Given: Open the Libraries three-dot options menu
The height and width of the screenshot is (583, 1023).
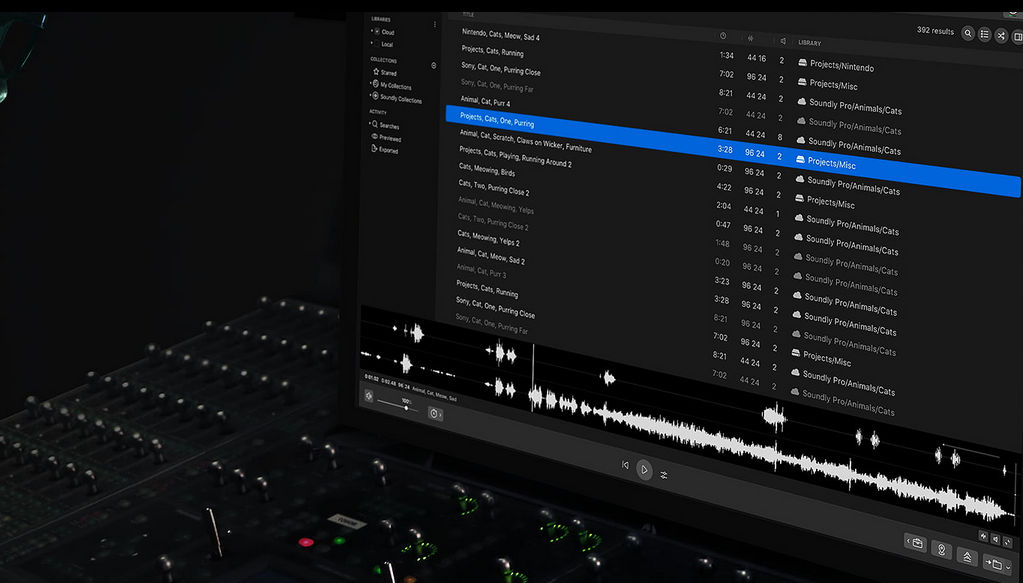Looking at the screenshot, I should click(x=435, y=24).
